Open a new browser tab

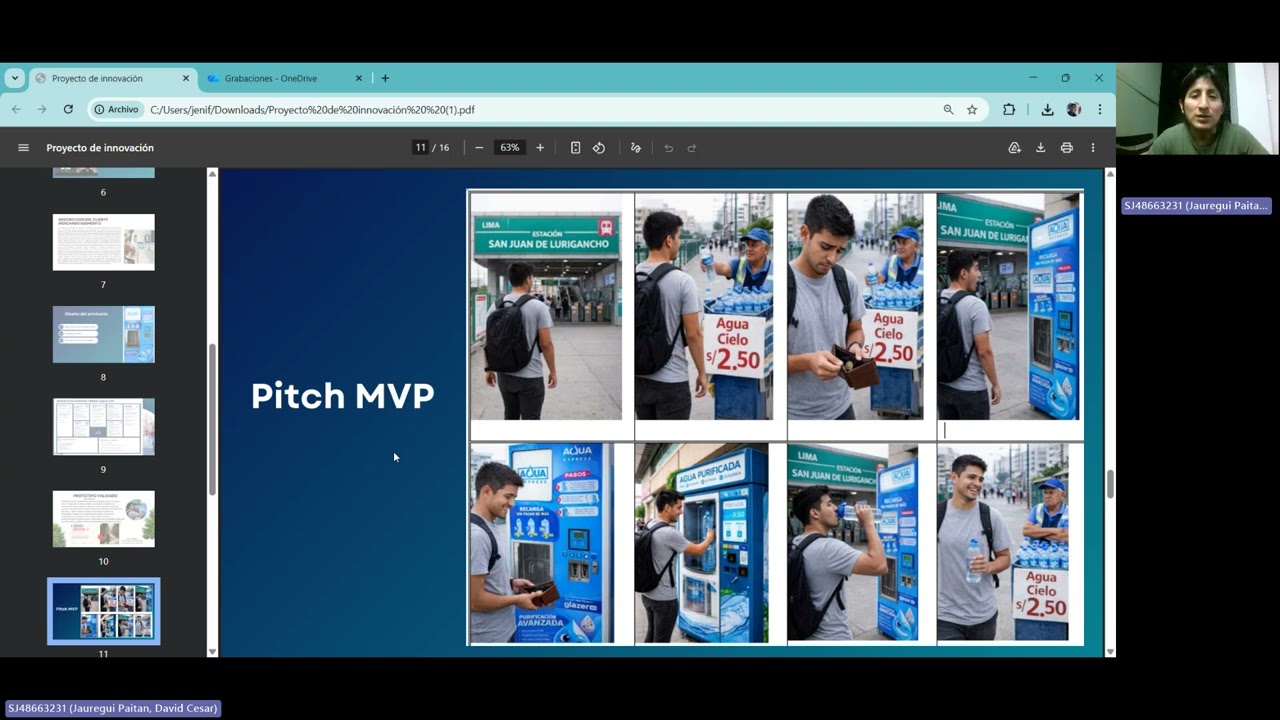385,78
